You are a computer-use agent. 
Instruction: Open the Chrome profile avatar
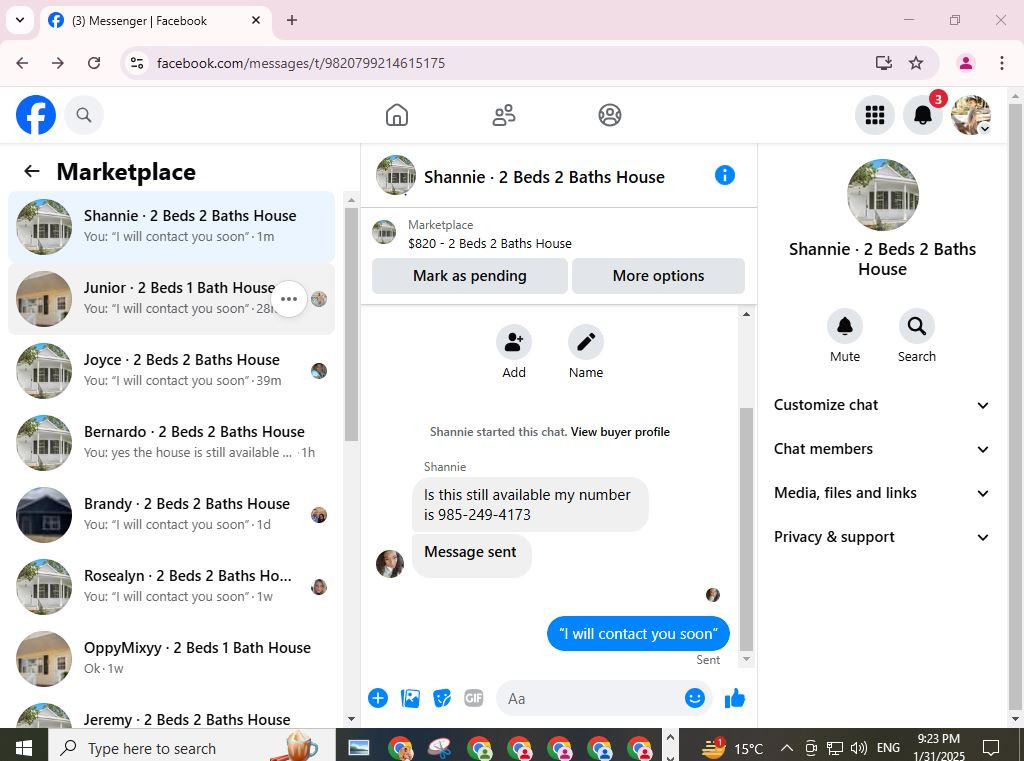(966, 63)
